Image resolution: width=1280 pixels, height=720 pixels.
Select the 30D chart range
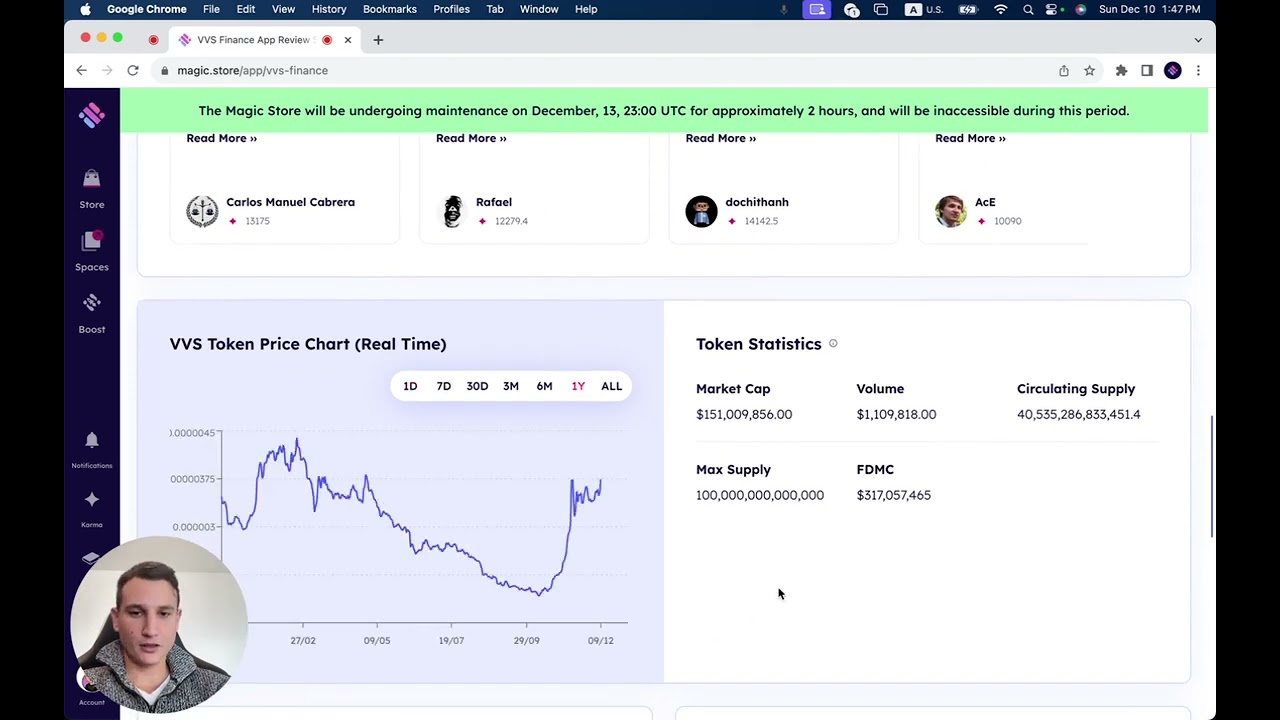pos(477,386)
